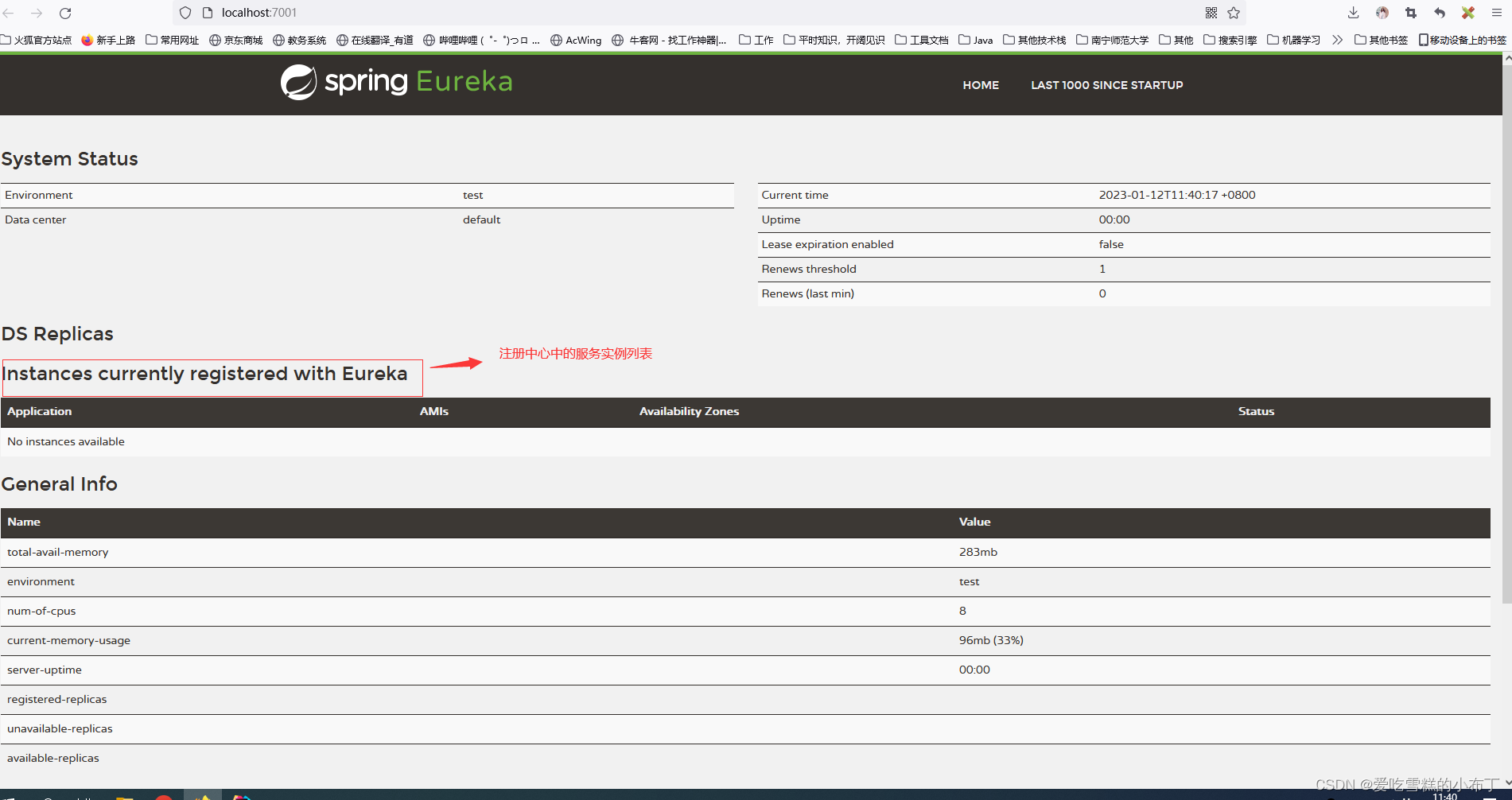Click the 'Data center' label
This screenshot has height=800, width=1512.
tap(36, 219)
